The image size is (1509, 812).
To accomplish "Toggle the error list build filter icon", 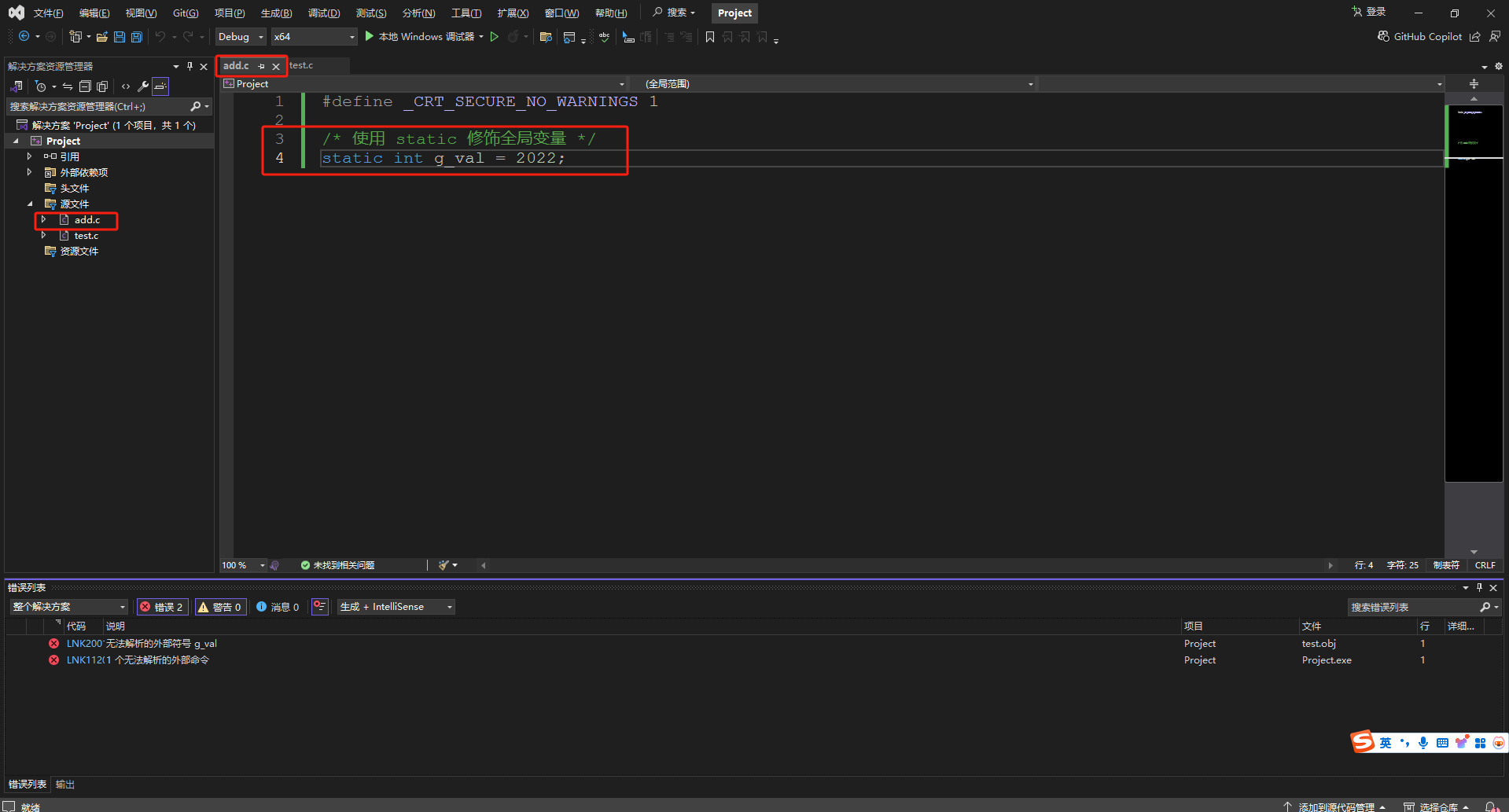I will [319, 606].
